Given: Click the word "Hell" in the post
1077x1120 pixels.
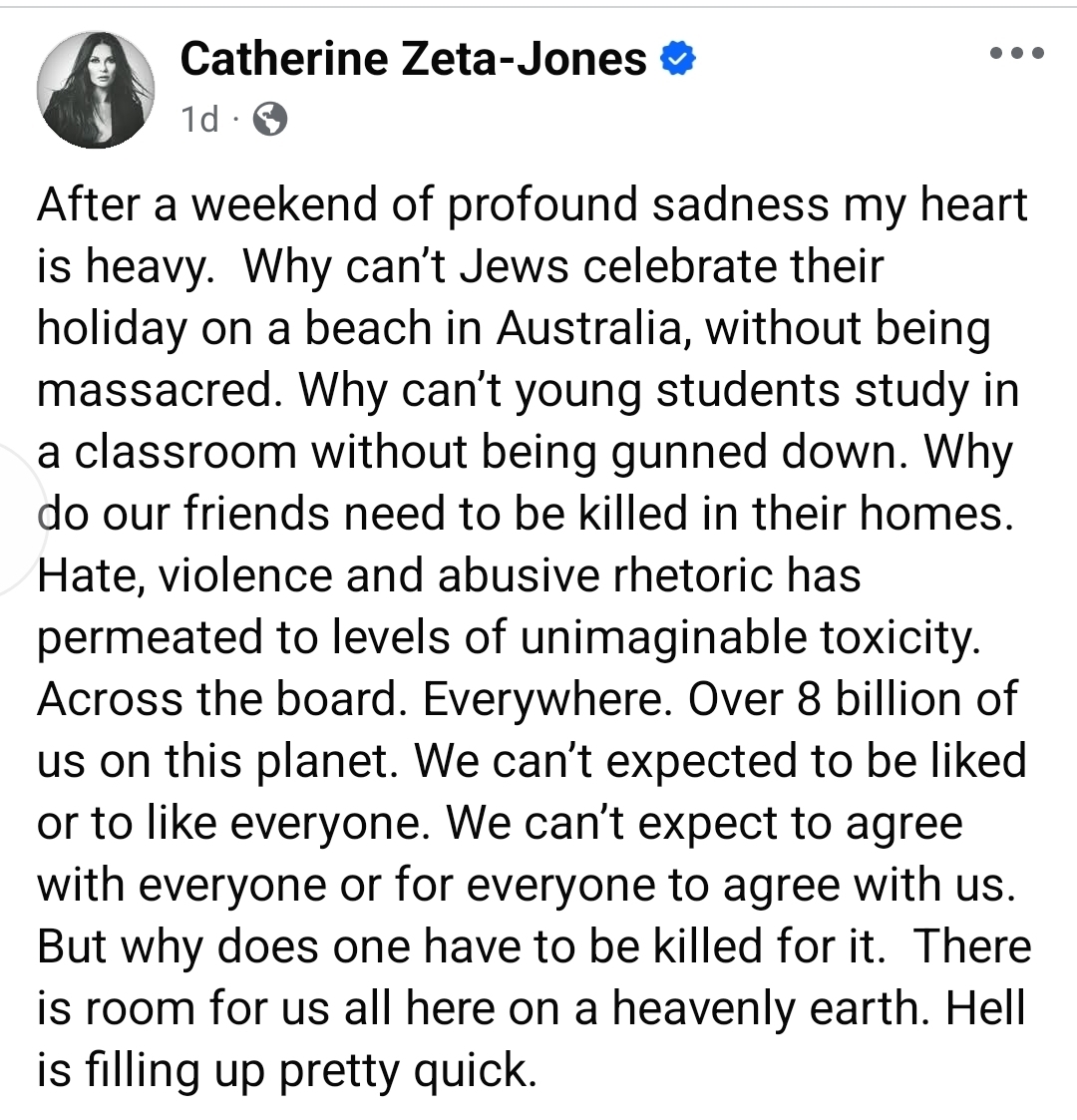Looking at the screenshot, I should click(x=985, y=1008).
